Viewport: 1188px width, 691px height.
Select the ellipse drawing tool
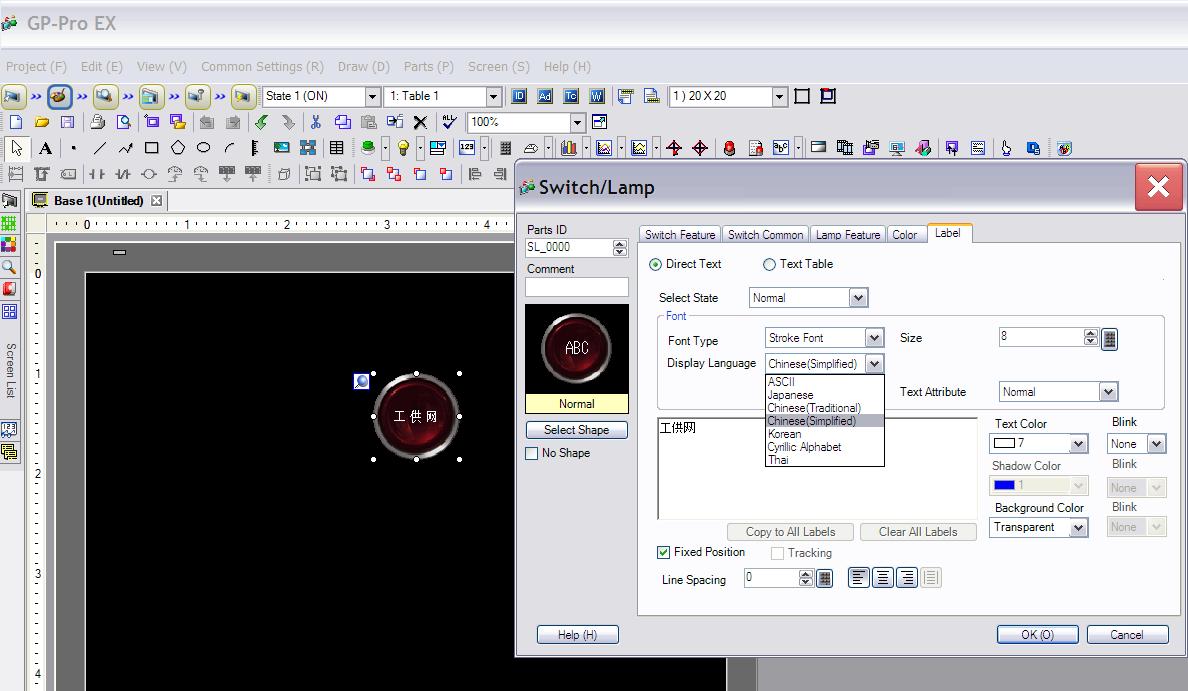pos(203,148)
